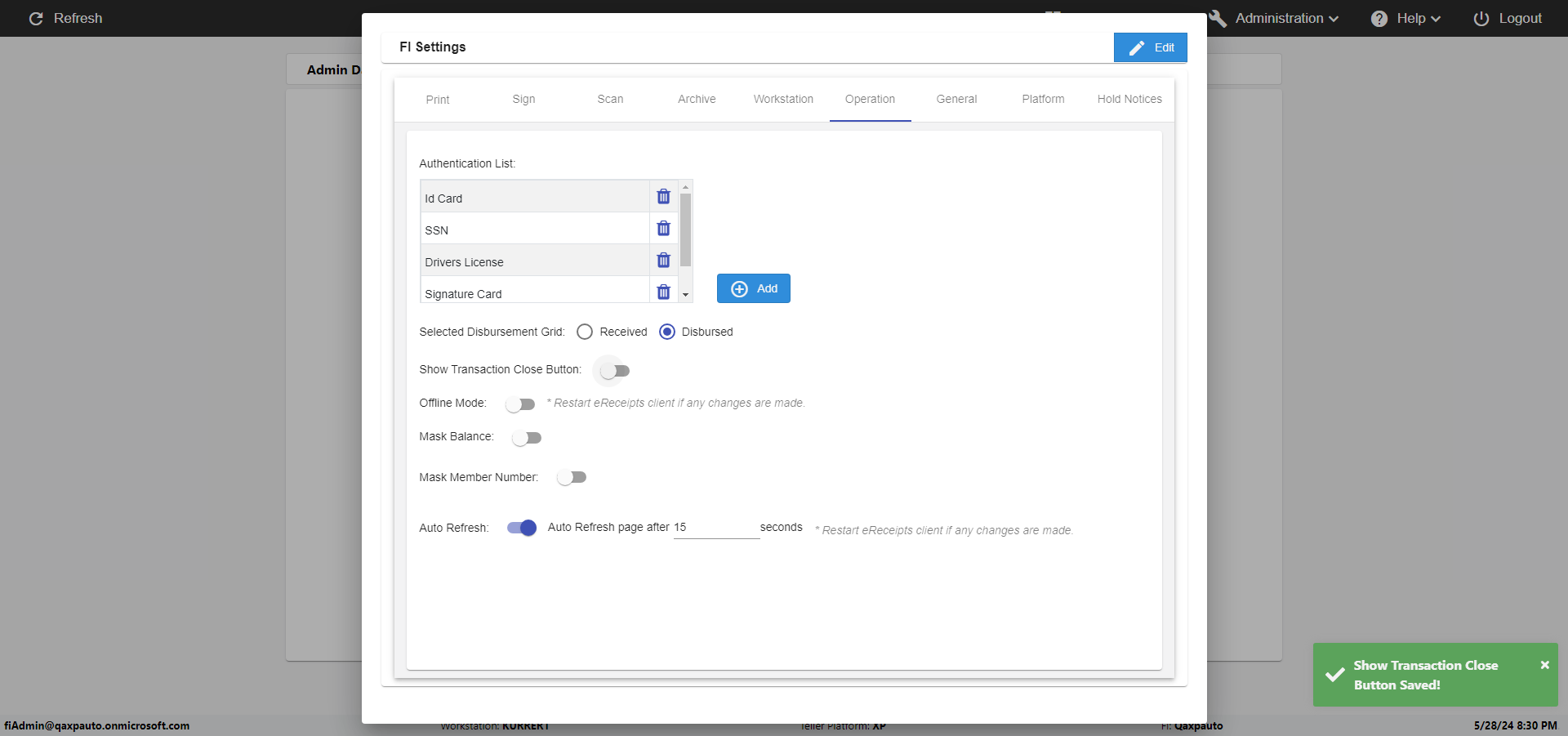Screen dimensions: 1568x736
Task: Click the Help question mark icon
Action: 1379,18
